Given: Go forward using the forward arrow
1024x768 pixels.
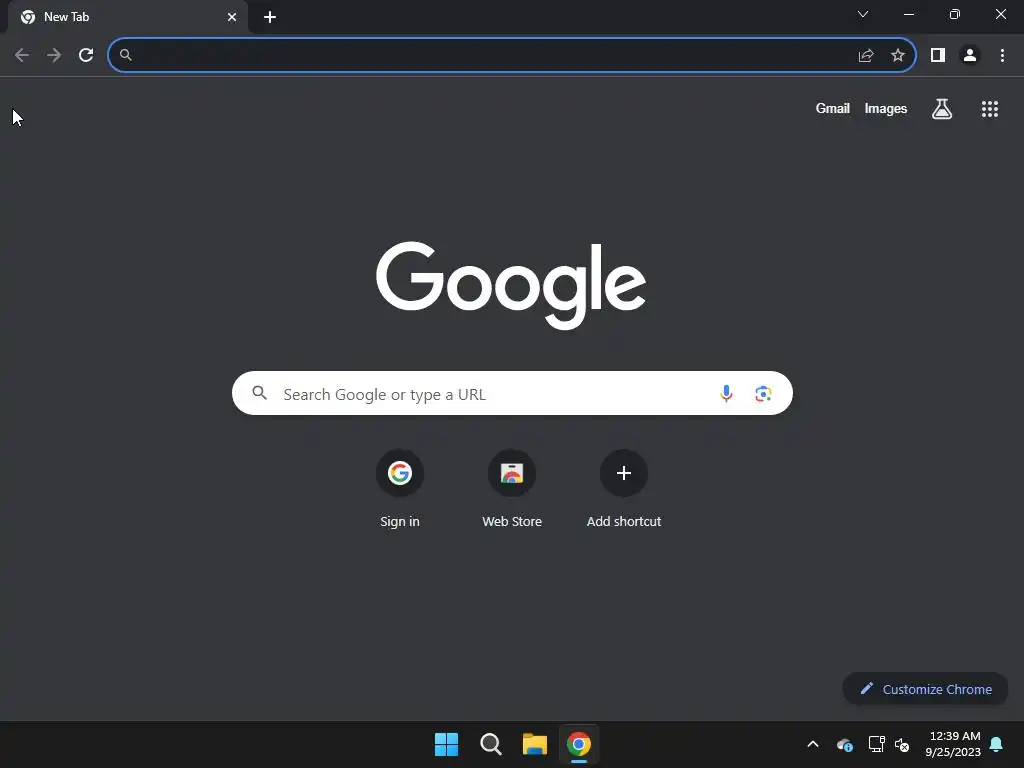Looking at the screenshot, I should (x=54, y=55).
